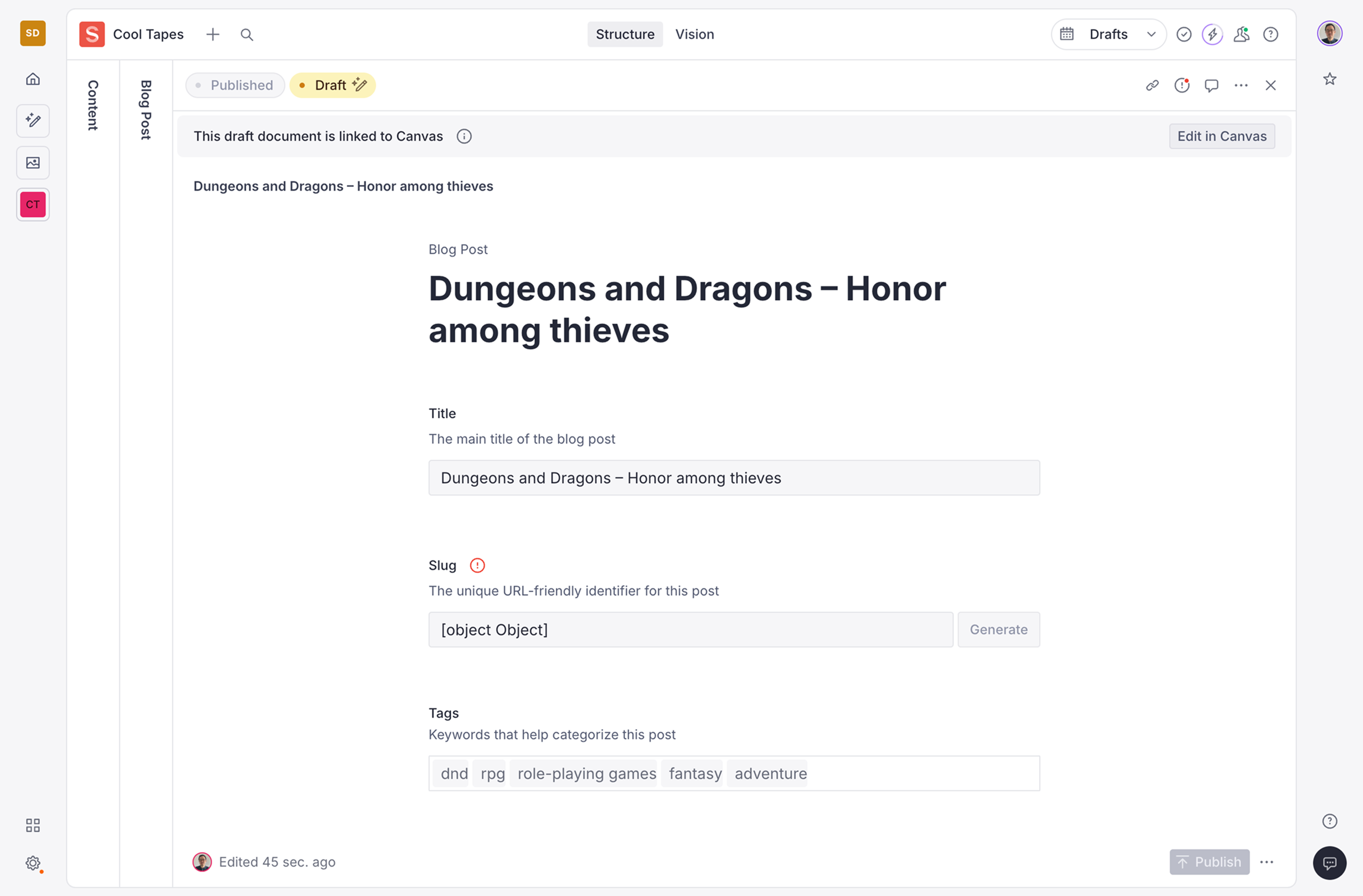Switch to Published version pill
Screen dimensions: 1363x896
tap(235, 85)
